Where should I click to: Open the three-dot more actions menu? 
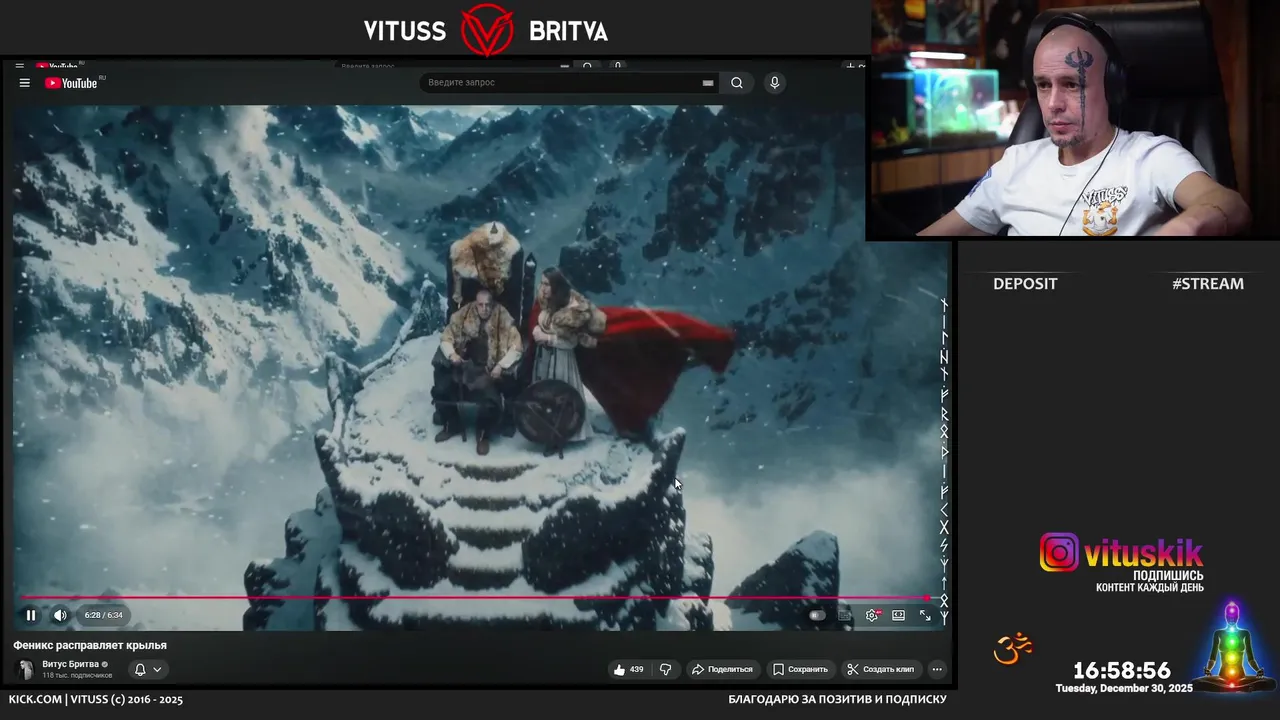(937, 669)
